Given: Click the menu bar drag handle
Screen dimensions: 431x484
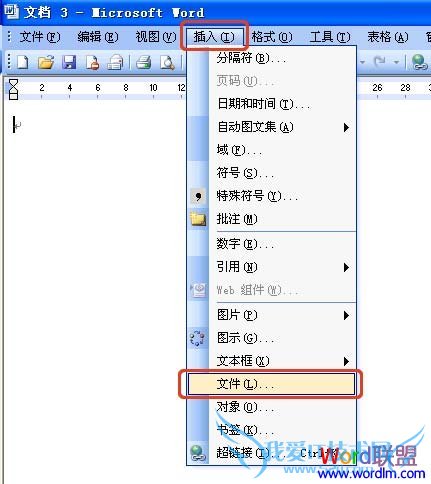Looking at the screenshot, I should [x=9, y=37].
